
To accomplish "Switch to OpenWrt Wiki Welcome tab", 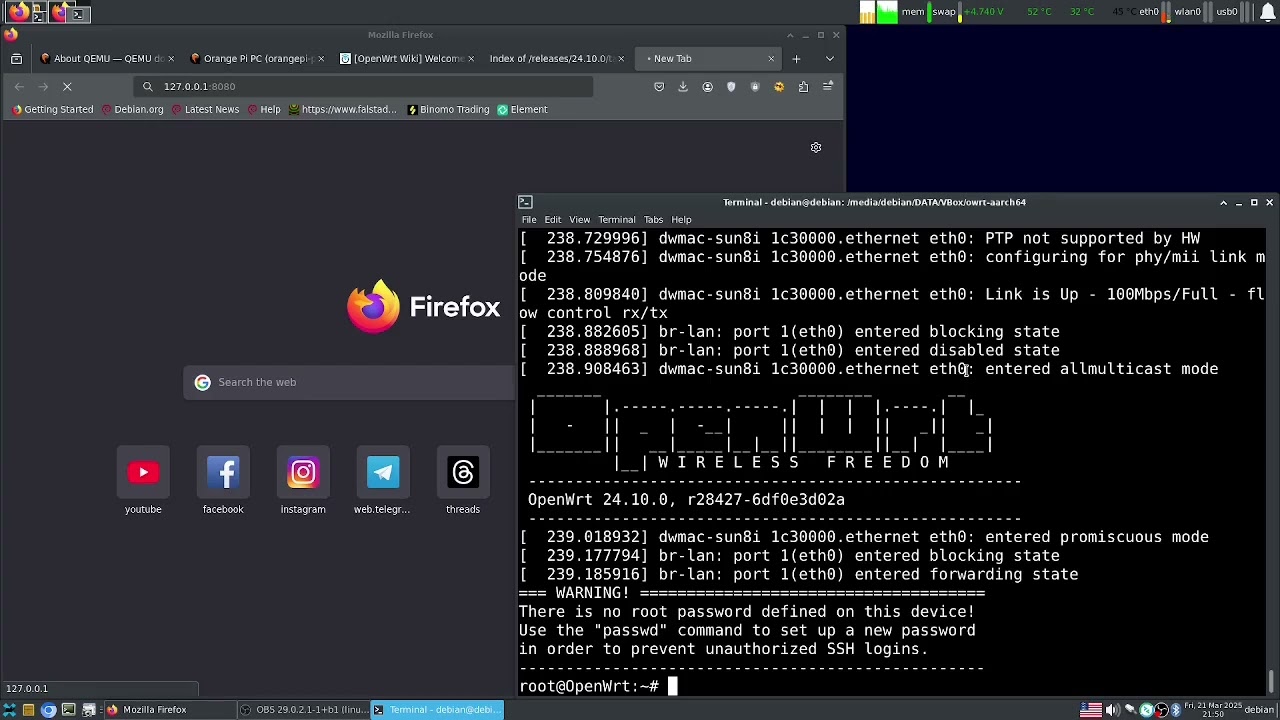I will (408, 59).
